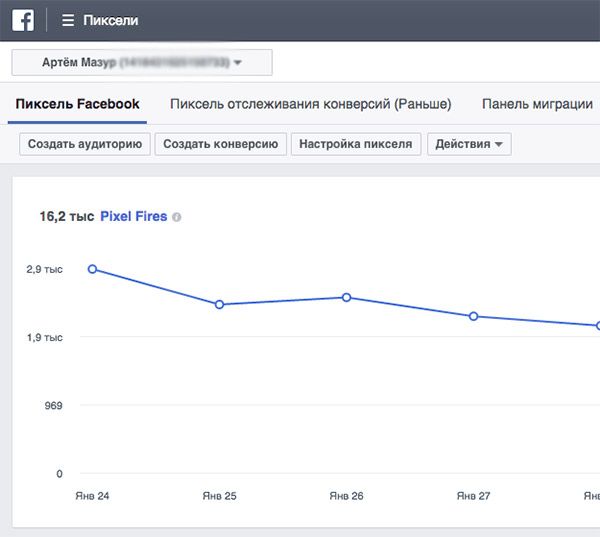The image size is (600, 537).
Task: Click the 1,9 тыс axis label
Action: [x=44, y=338]
